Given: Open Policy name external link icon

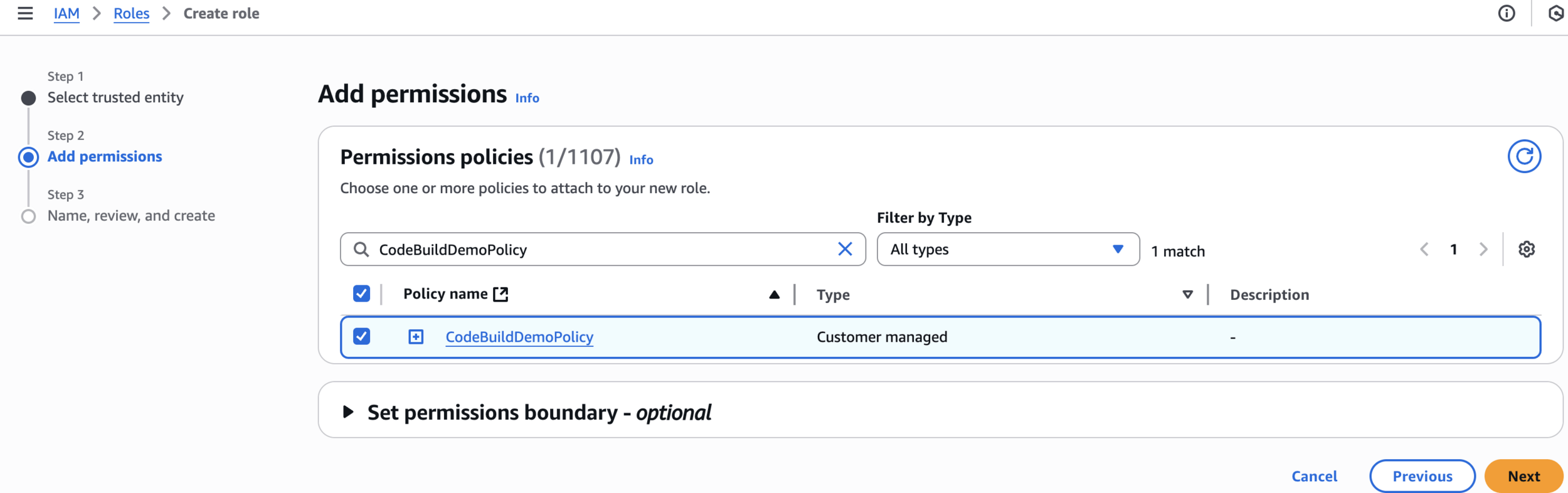Looking at the screenshot, I should coord(501,294).
